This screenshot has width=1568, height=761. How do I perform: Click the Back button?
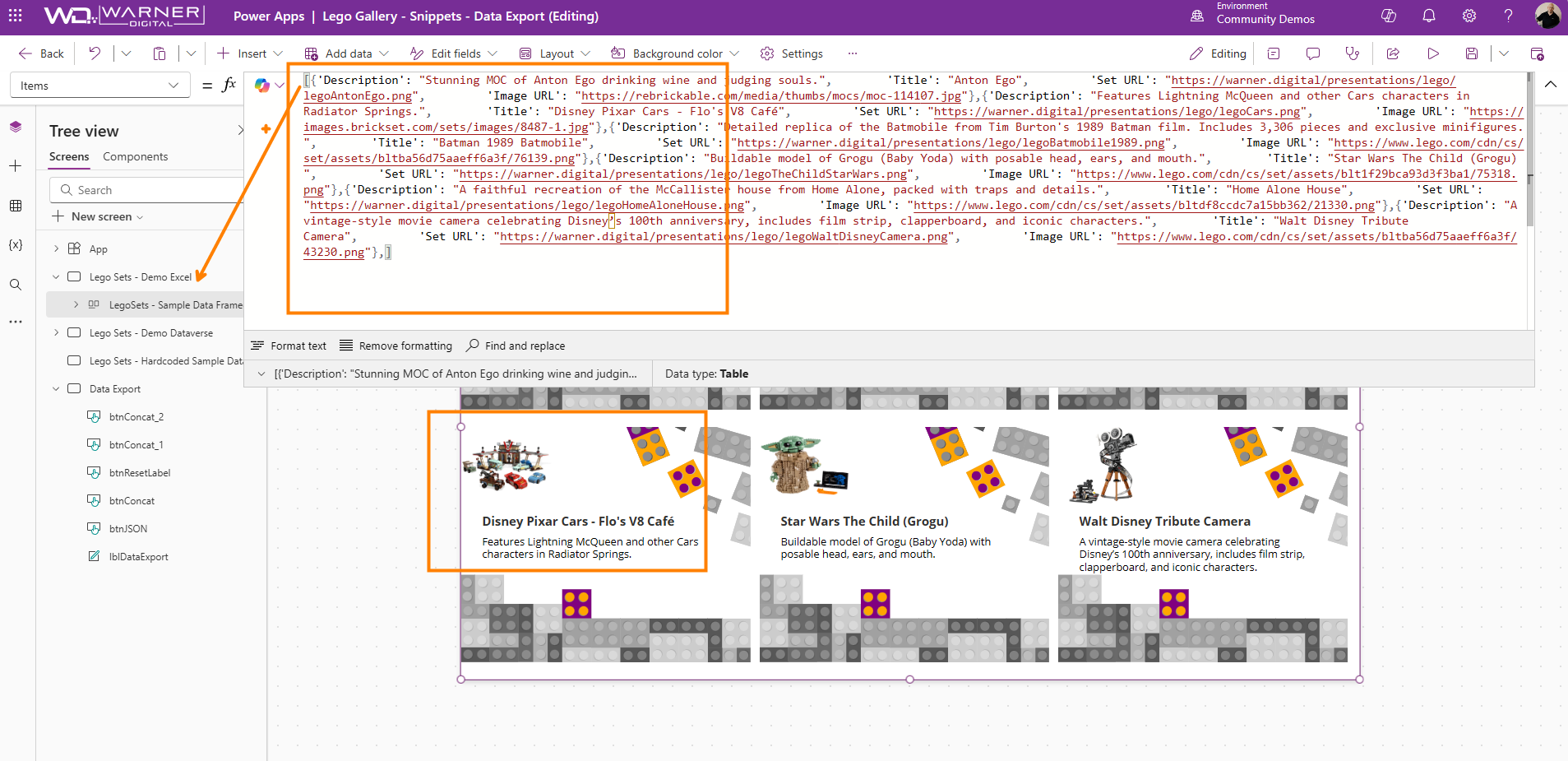pos(41,53)
